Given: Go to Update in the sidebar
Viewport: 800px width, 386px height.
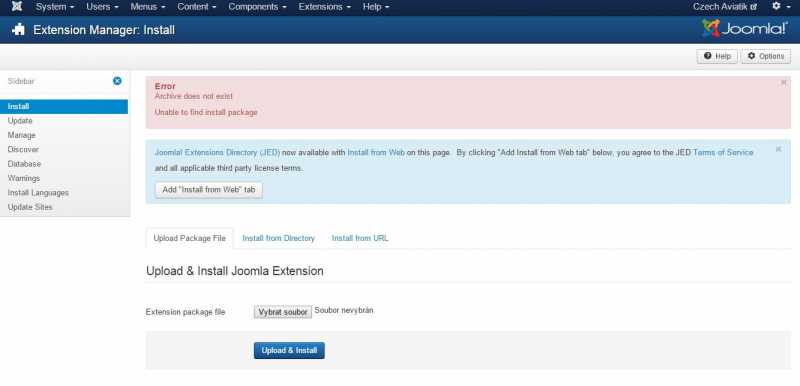Looking at the screenshot, I should point(20,121).
